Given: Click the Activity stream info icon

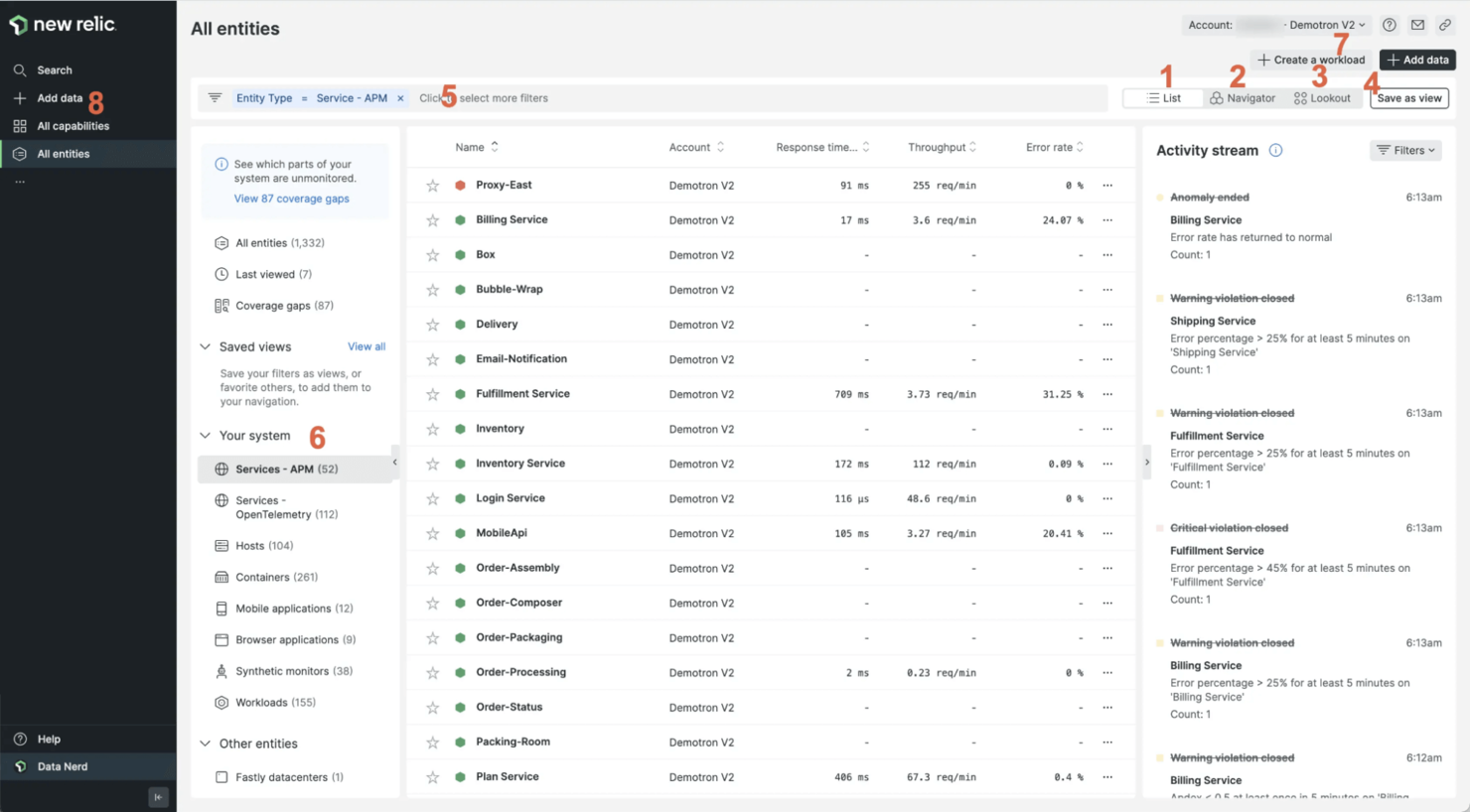Looking at the screenshot, I should click(1275, 150).
